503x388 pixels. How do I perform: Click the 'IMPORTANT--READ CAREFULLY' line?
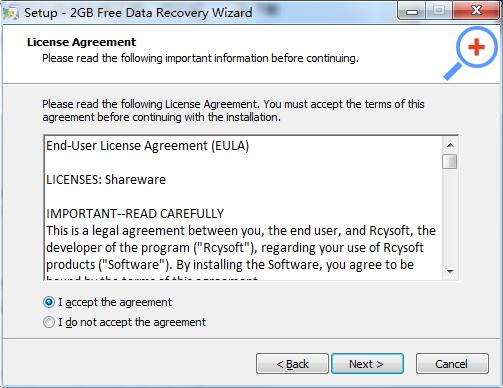tap(135, 214)
